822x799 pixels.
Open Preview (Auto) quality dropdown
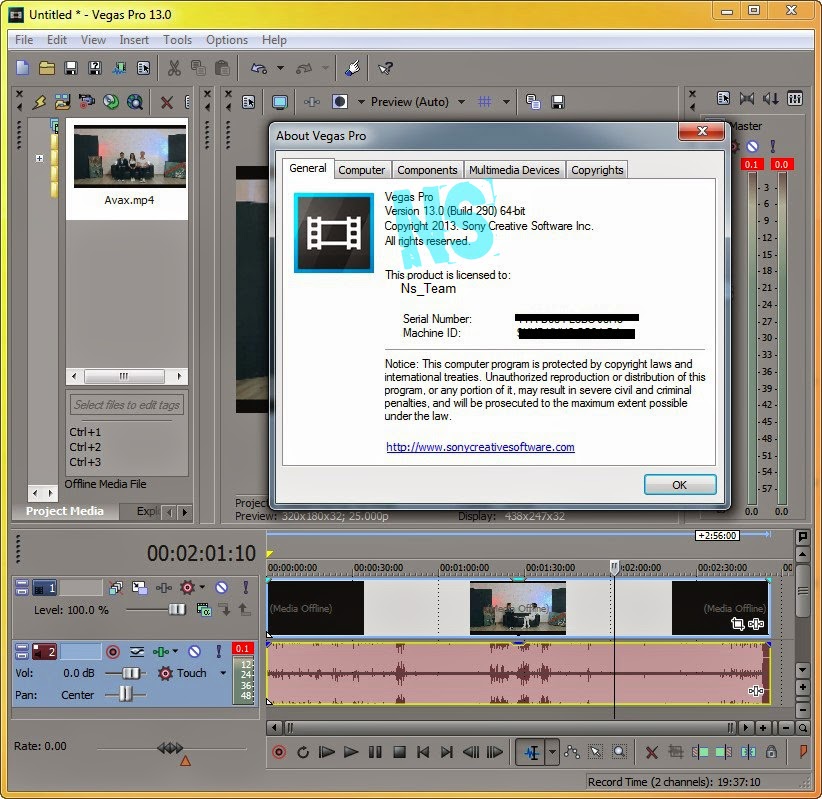462,102
